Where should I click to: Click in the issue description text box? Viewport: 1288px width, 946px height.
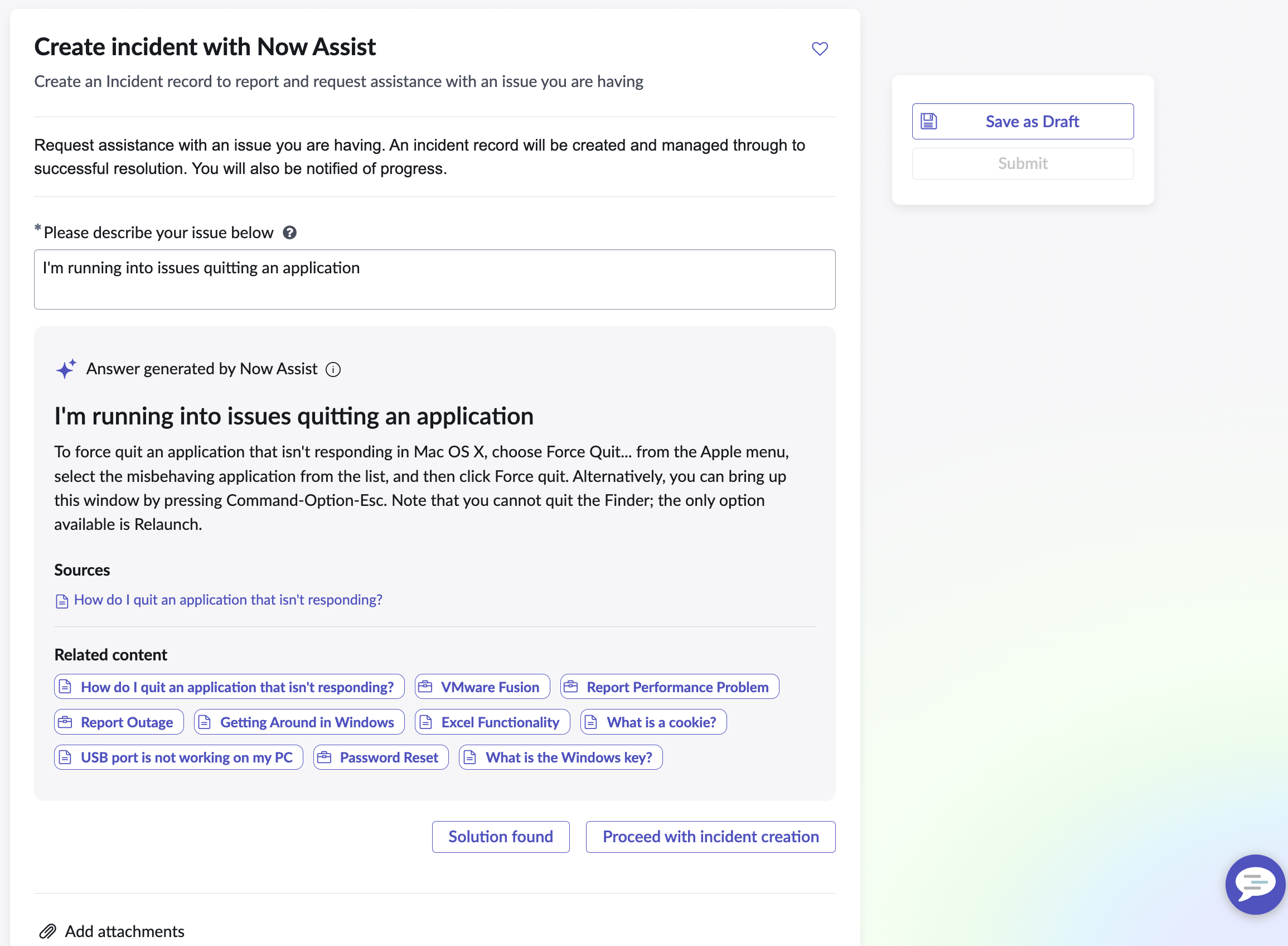tap(434, 279)
